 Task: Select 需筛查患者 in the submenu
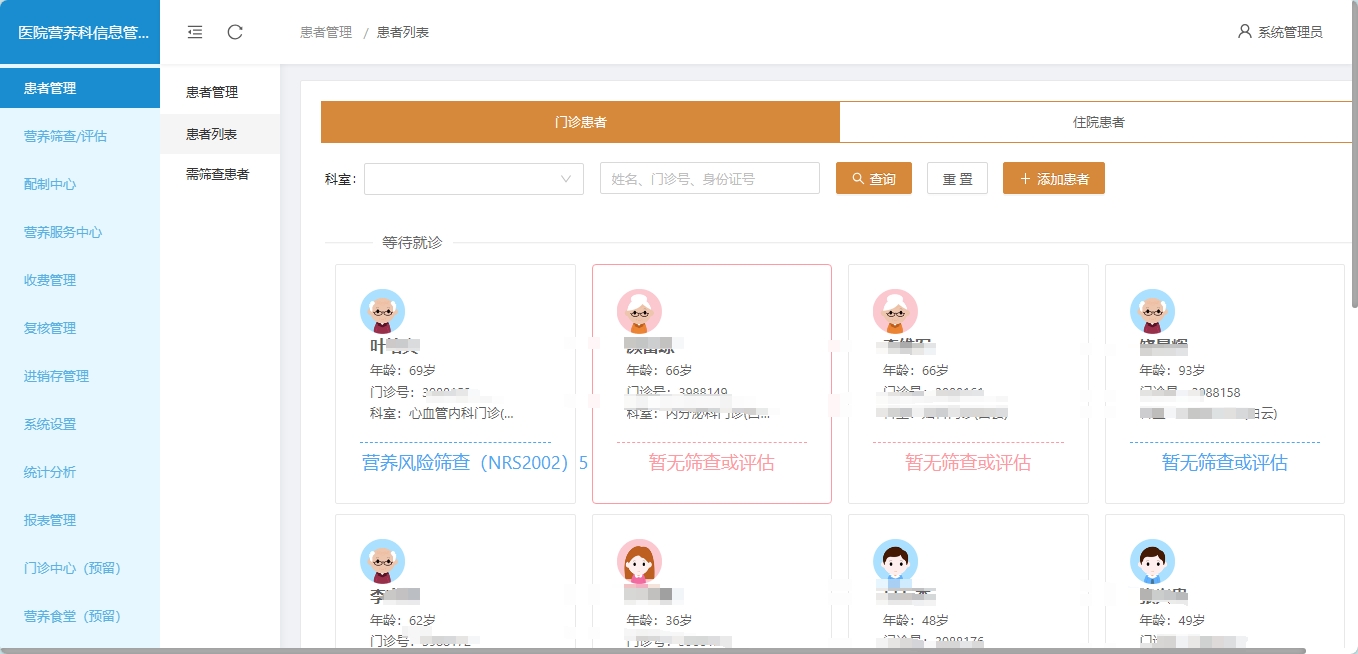(x=217, y=174)
